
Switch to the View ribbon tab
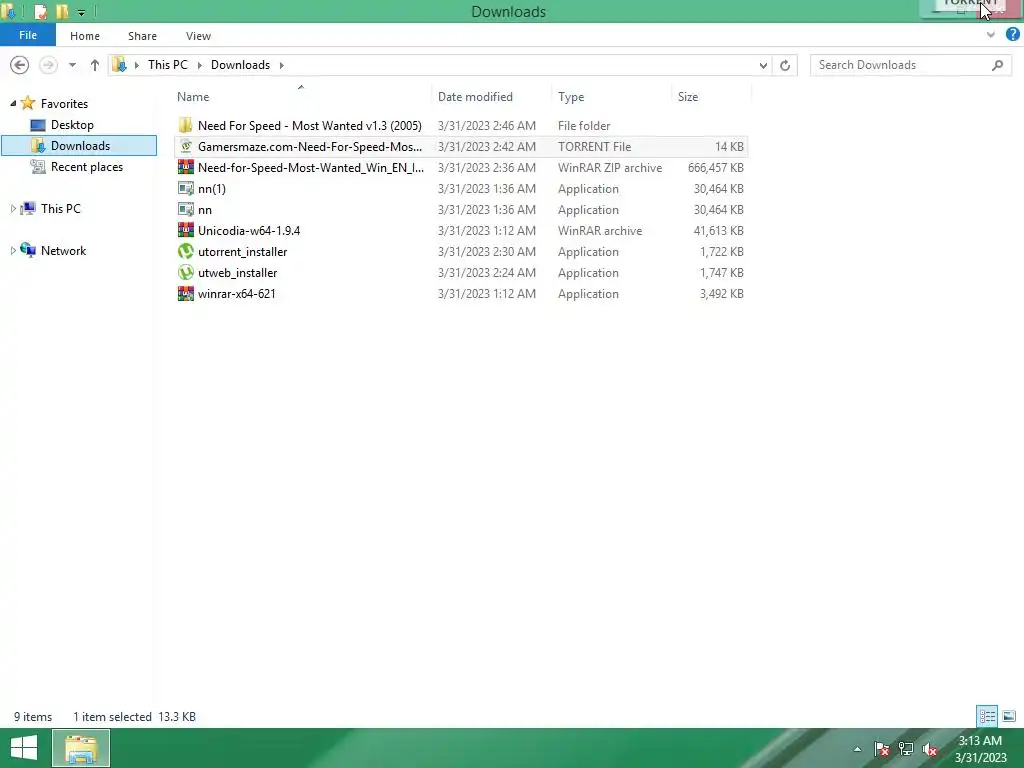(199, 36)
